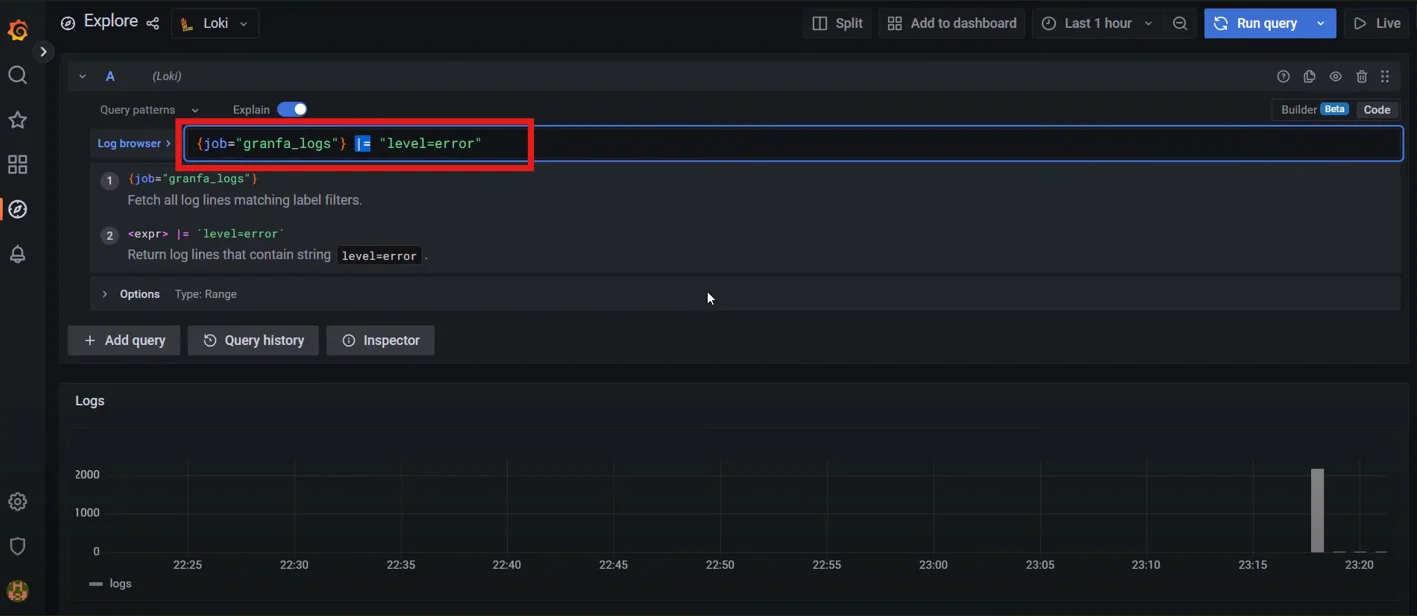The image size is (1417, 616).
Task: Switch to Live log tailing
Action: 1376,22
